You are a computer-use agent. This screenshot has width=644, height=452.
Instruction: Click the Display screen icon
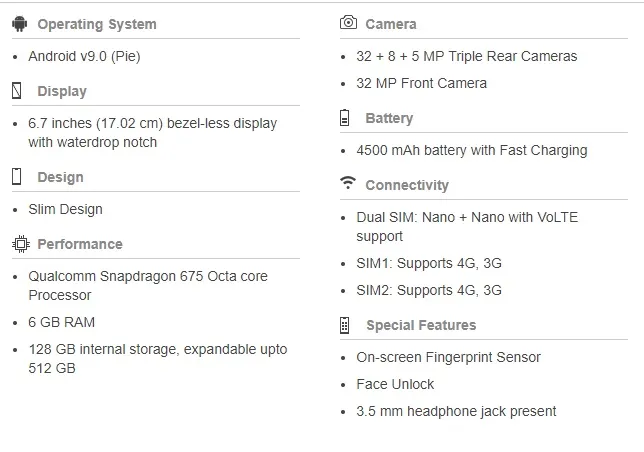click(x=16, y=91)
